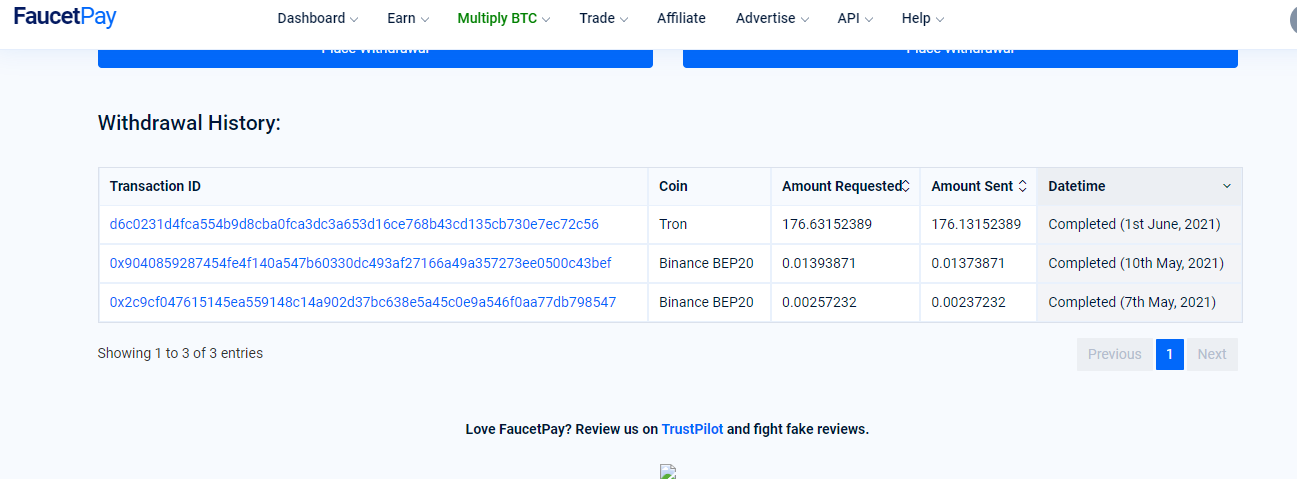Sort by Amount Sent column arrows
This screenshot has width=1297, height=479.
click(x=1022, y=186)
